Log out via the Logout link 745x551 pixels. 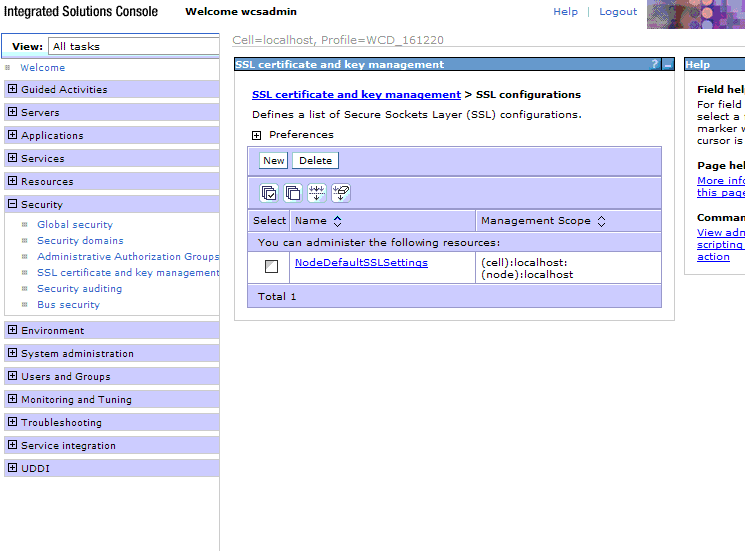[618, 12]
